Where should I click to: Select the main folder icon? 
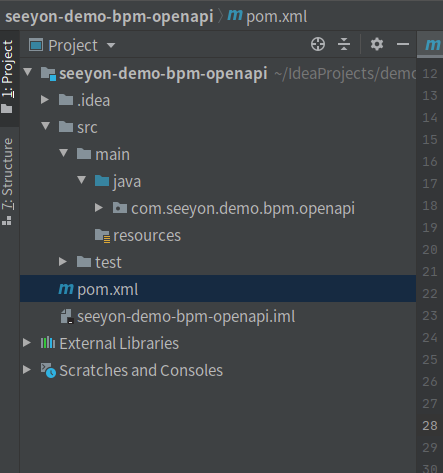tap(84, 154)
